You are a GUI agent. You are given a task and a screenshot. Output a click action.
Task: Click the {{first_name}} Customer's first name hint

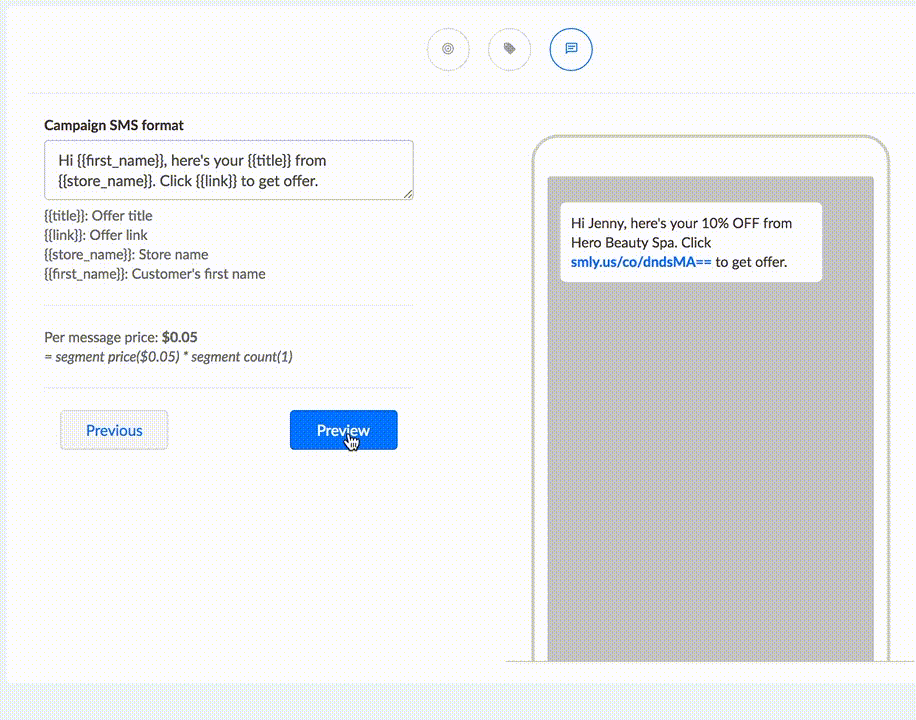tap(155, 273)
